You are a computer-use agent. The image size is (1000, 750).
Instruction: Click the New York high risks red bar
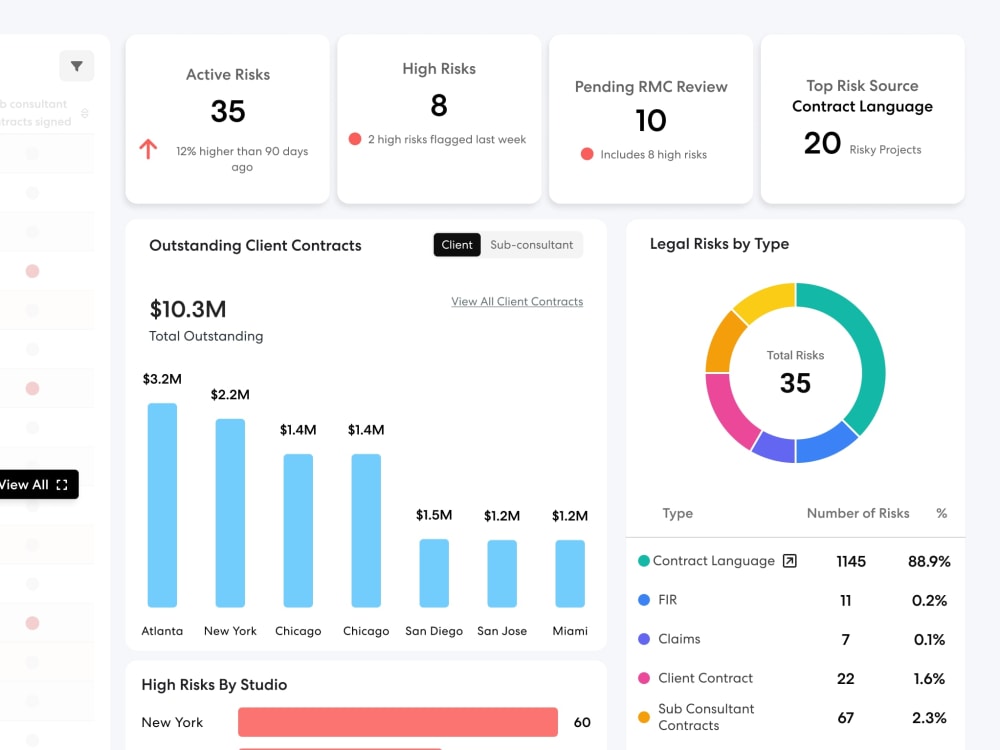pos(398,722)
